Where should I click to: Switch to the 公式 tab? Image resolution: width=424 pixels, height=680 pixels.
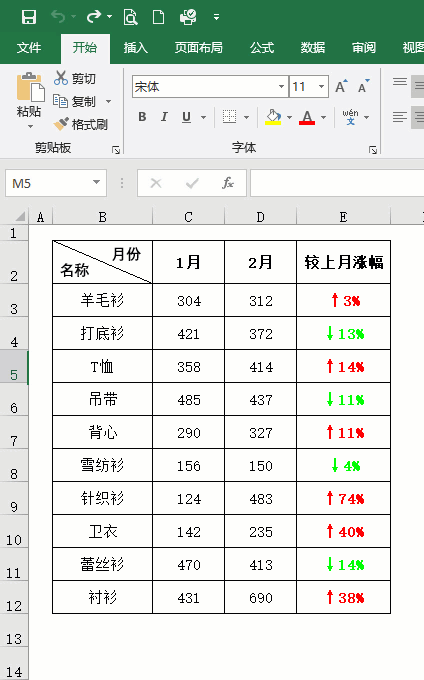click(262, 47)
